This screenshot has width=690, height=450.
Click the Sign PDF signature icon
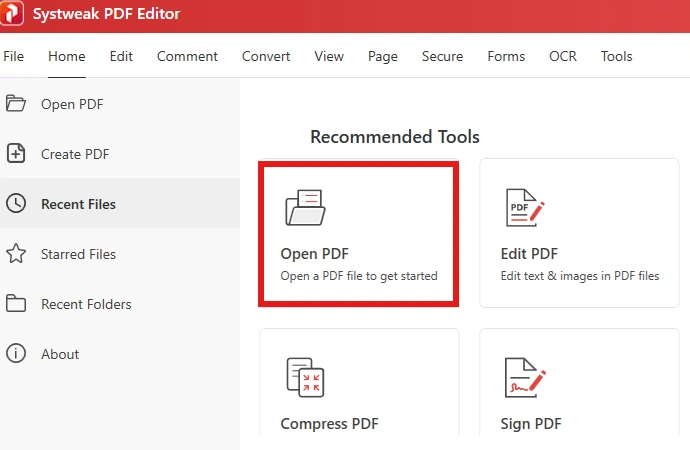pos(525,377)
